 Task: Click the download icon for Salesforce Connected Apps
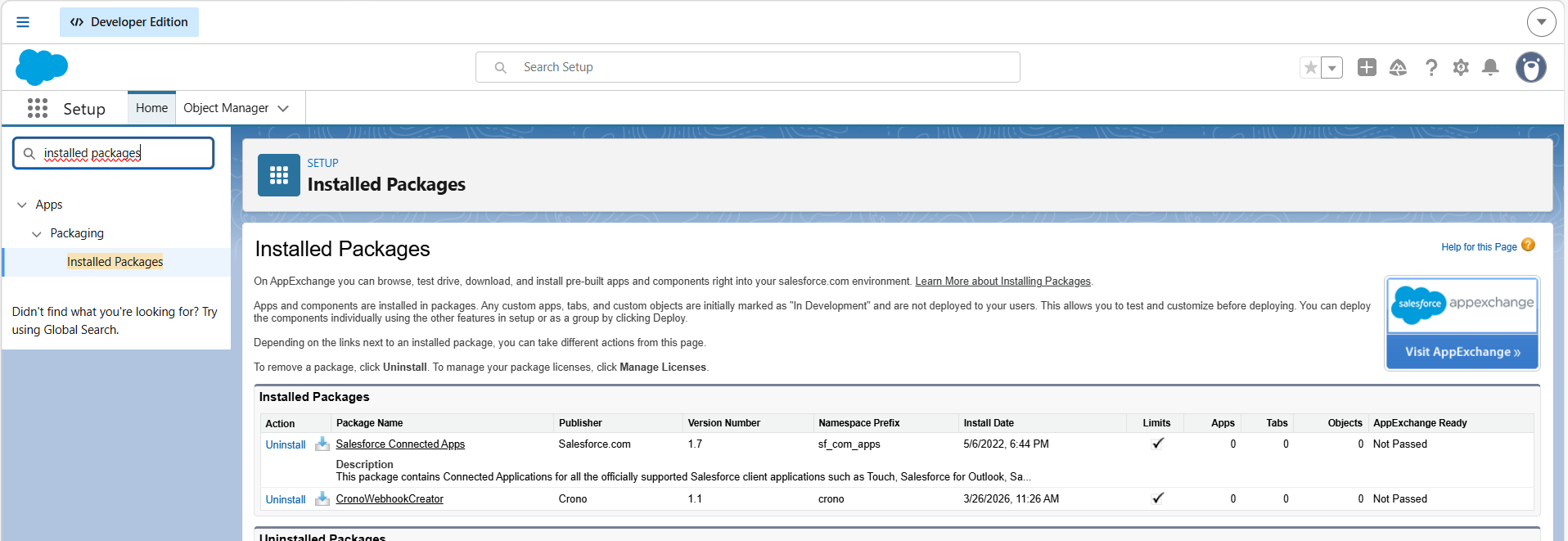click(x=322, y=444)
